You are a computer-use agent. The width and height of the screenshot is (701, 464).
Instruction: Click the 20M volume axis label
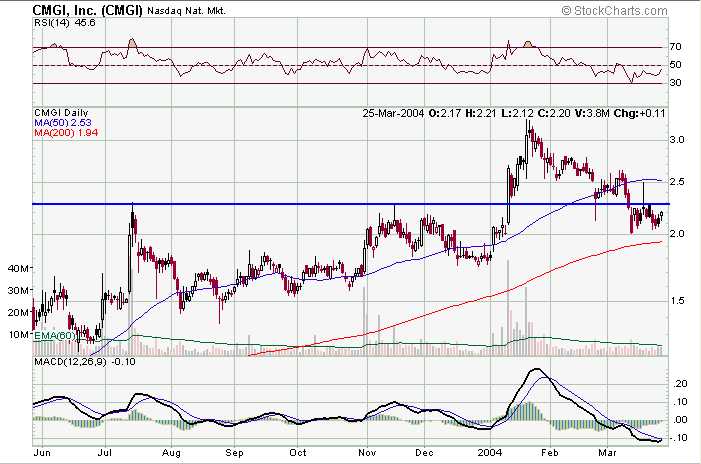coord(18,312)
